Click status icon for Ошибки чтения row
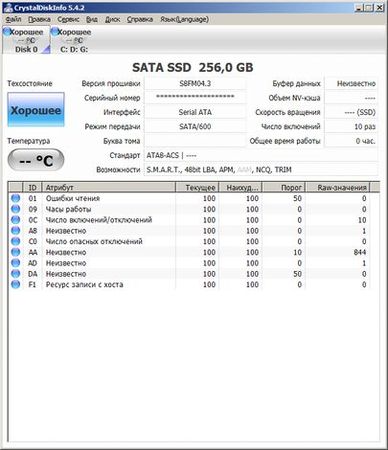Viewport: 388px width, 450px height. click(16, 198)
